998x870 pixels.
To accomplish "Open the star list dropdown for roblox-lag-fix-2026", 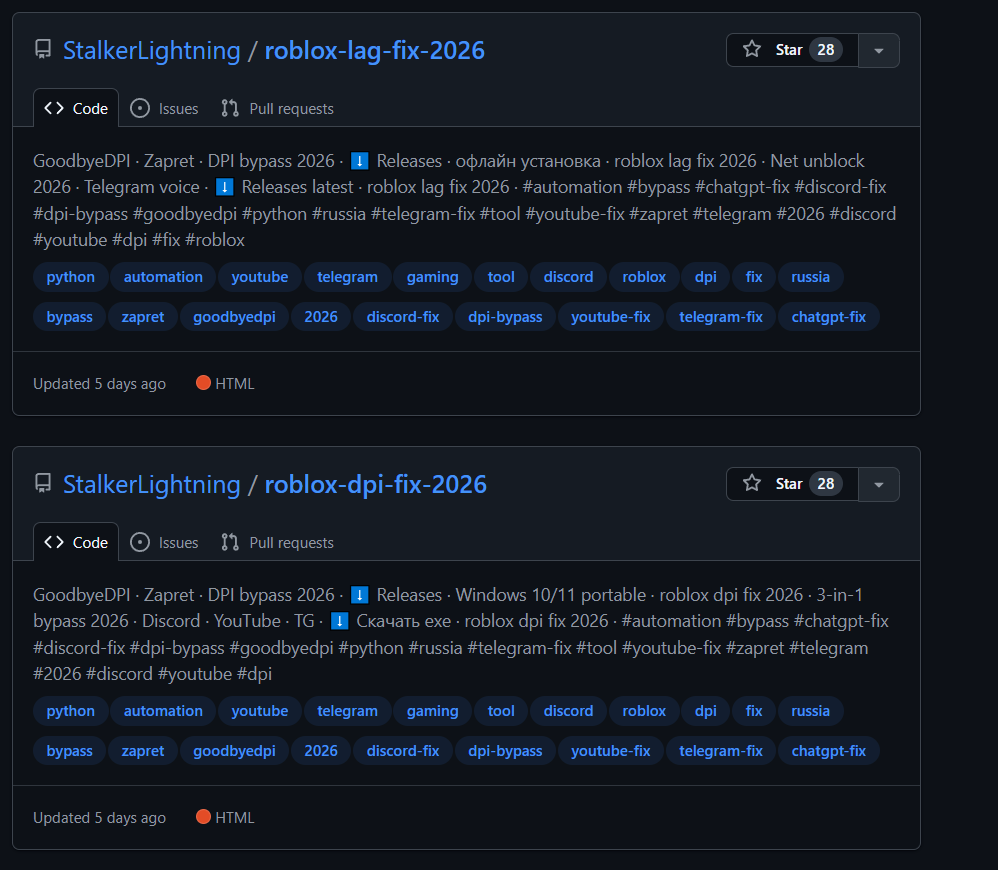I will click(x=878, y=50).
